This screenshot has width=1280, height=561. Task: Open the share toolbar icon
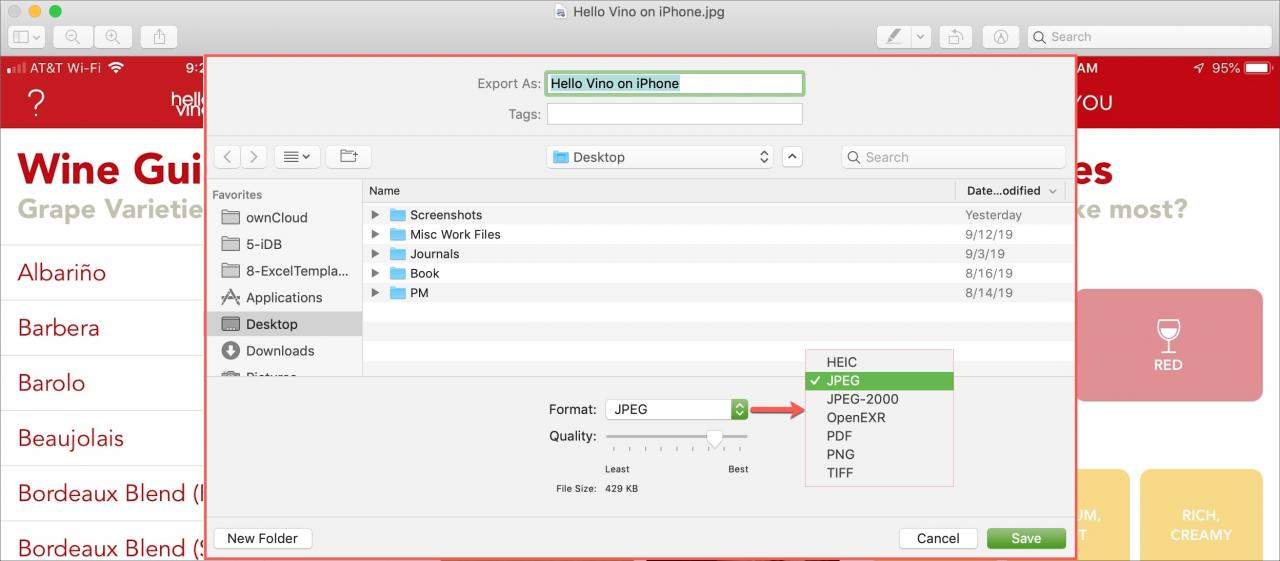pos(159,37)
